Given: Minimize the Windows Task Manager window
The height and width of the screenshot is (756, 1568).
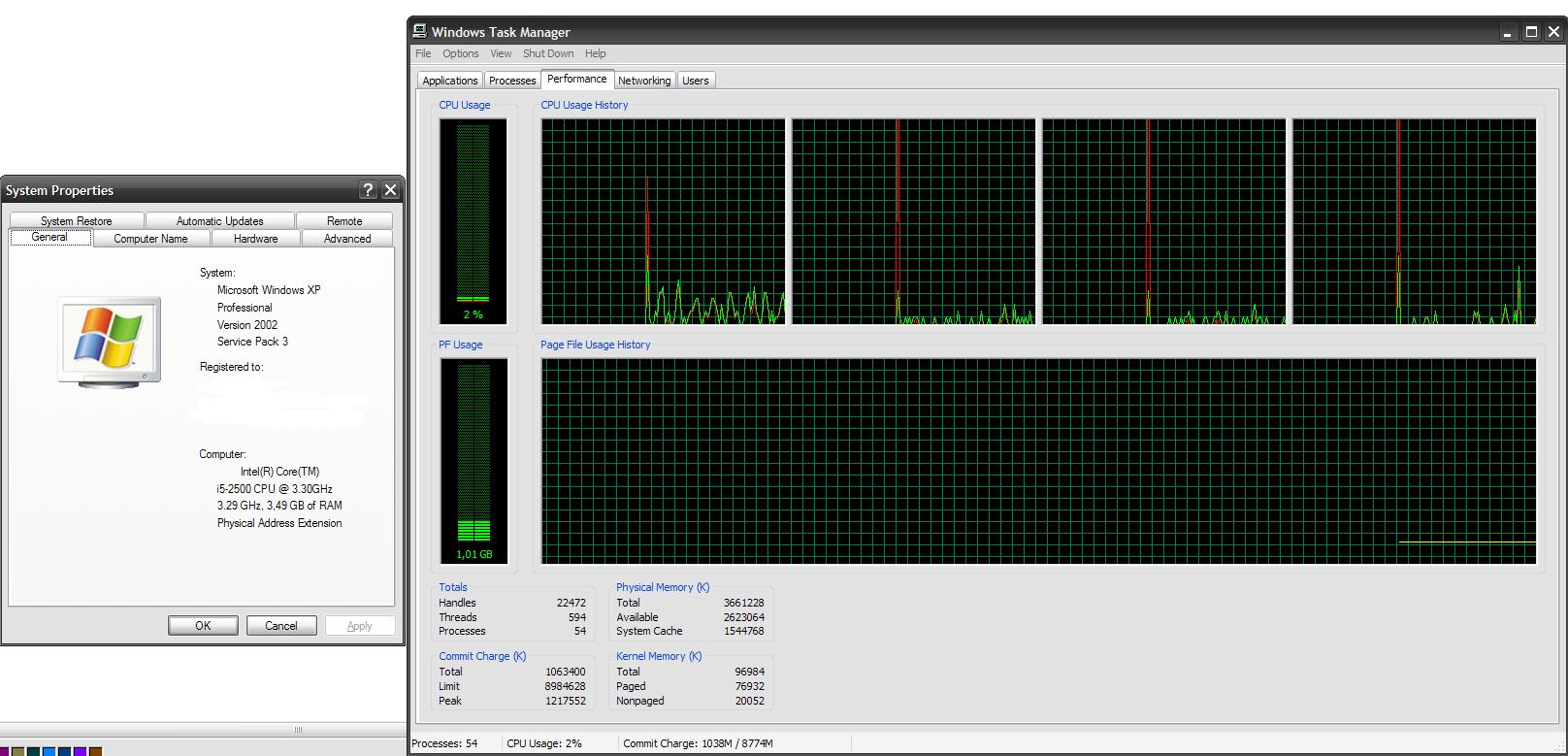Looking at the screenshot, I should point(1508,32).
